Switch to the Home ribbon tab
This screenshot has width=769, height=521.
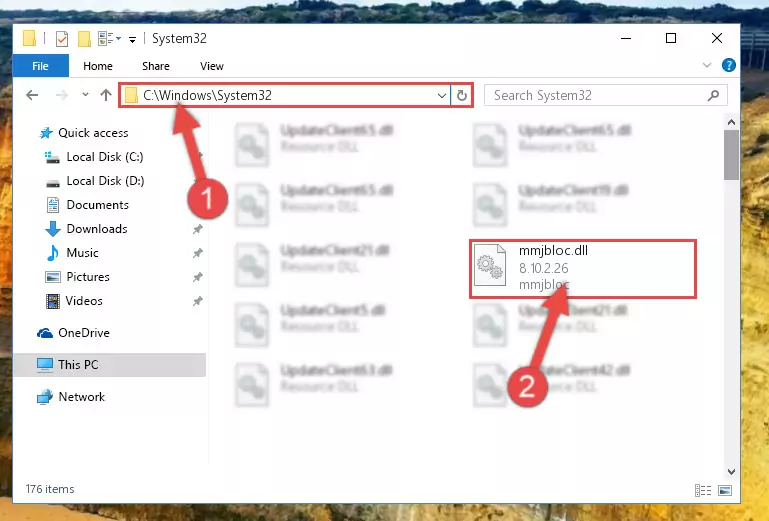coord(98,66)
